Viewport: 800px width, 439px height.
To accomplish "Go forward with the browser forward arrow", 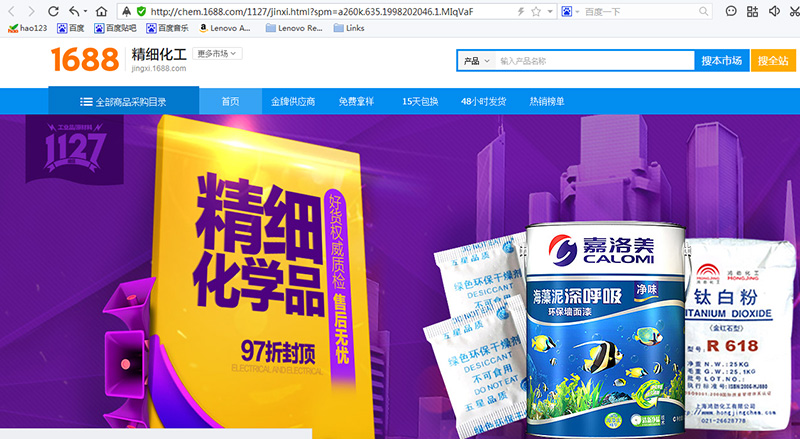I will click(x=32, y=11).
